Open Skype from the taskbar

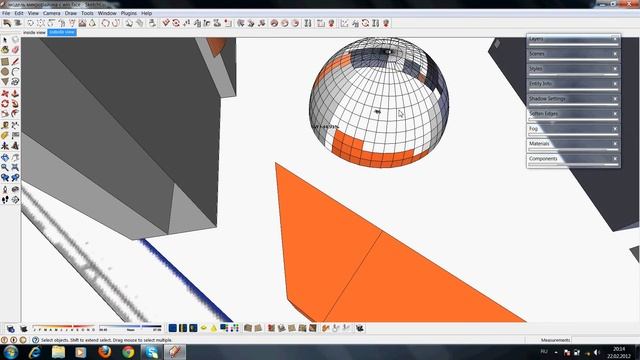pos(151,352)
